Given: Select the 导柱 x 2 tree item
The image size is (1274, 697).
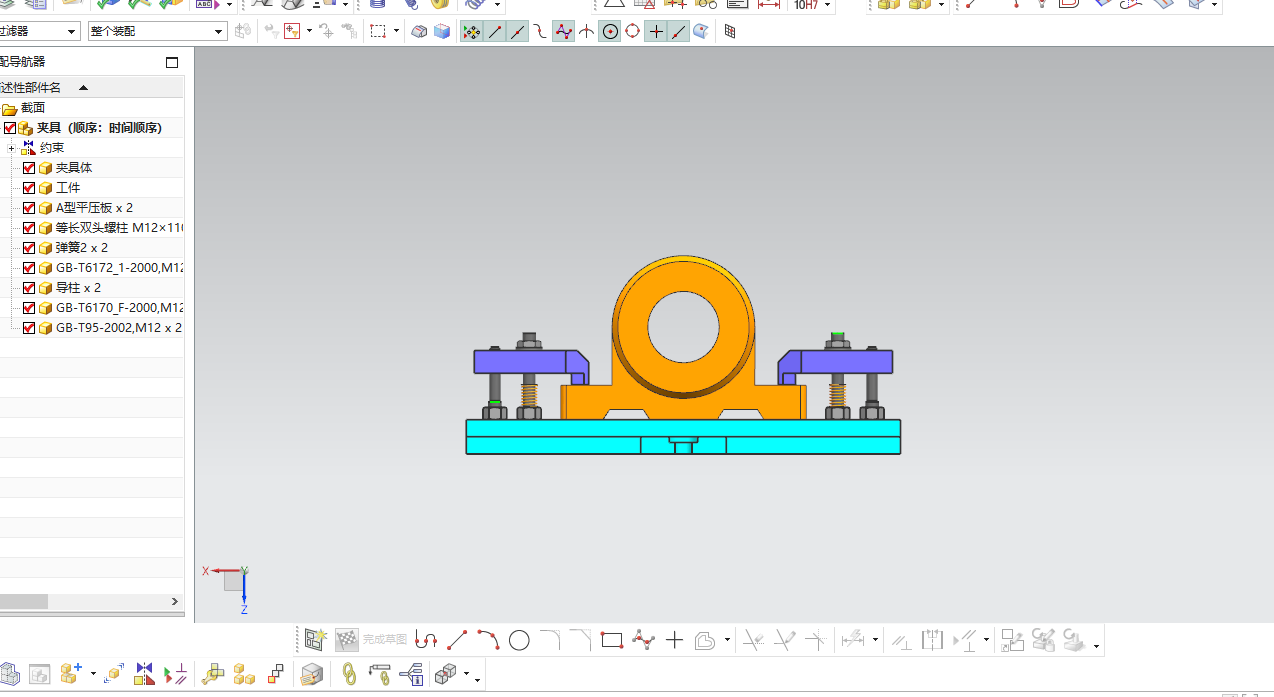Looking at the screenshot, I should [78, 288].
